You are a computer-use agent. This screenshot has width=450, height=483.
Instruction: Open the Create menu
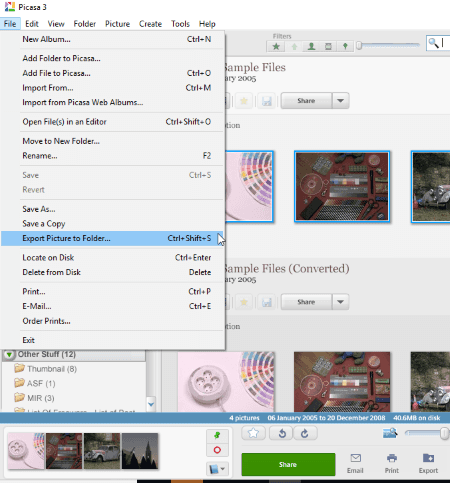150,24
